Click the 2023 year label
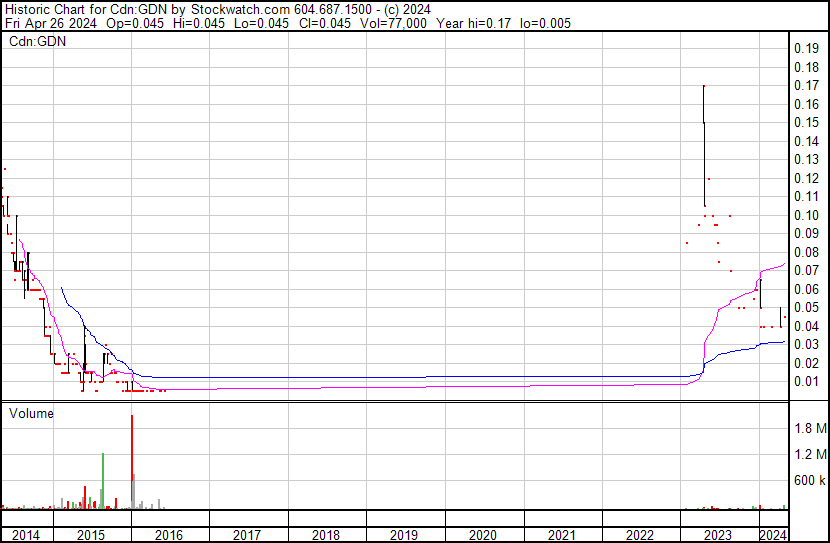Image resolution: width=830 pixels, height=543 pixels. (x=717, y=535)
